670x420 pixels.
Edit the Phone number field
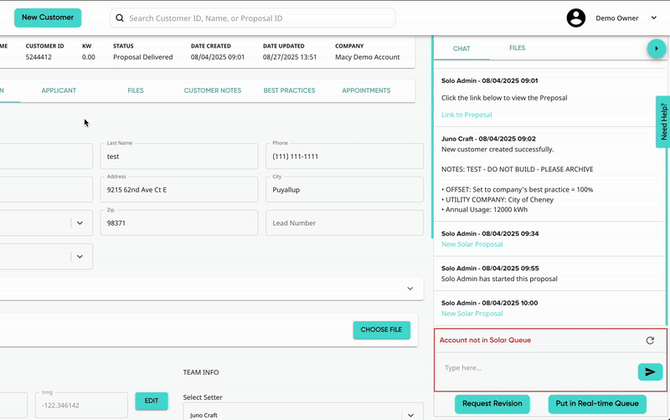pos(344,156)
